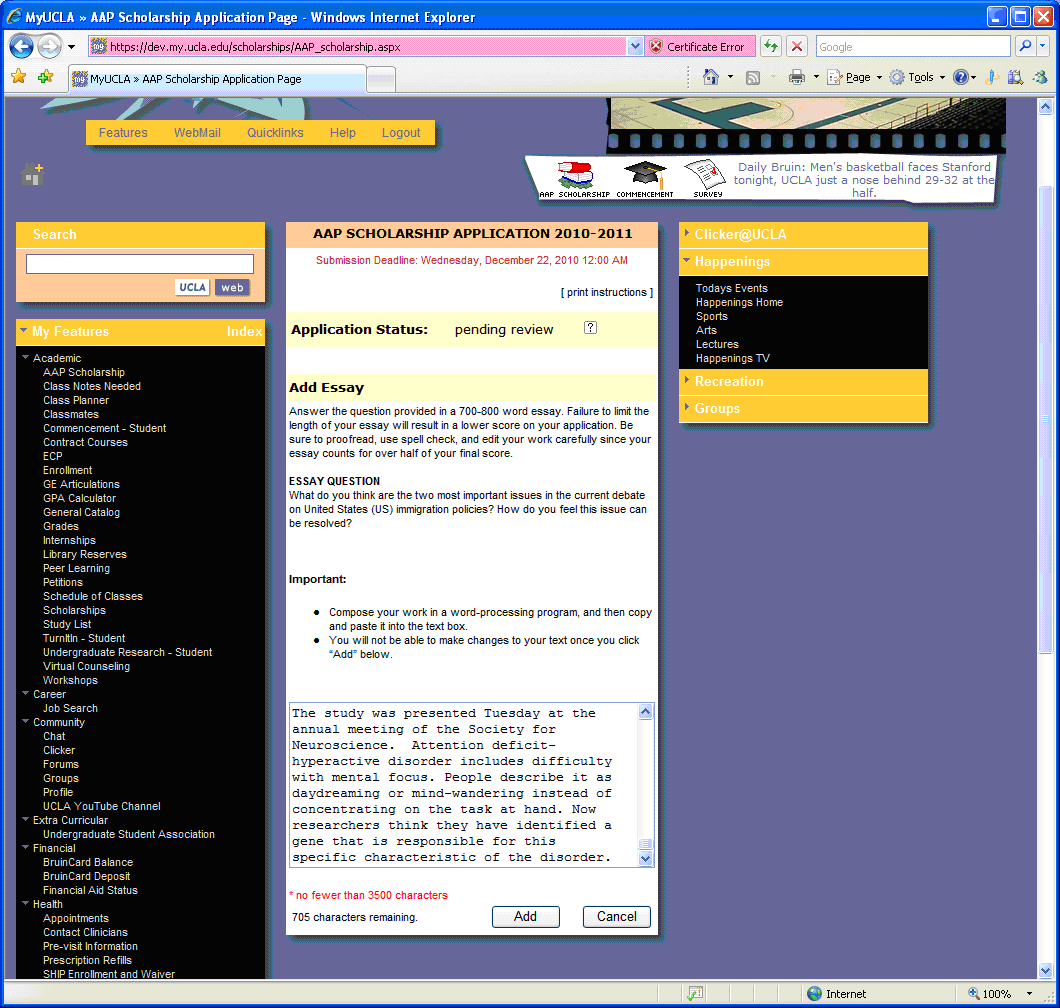Open the Favorites star icon
1060x1008 pixels.
pos(18,77)
